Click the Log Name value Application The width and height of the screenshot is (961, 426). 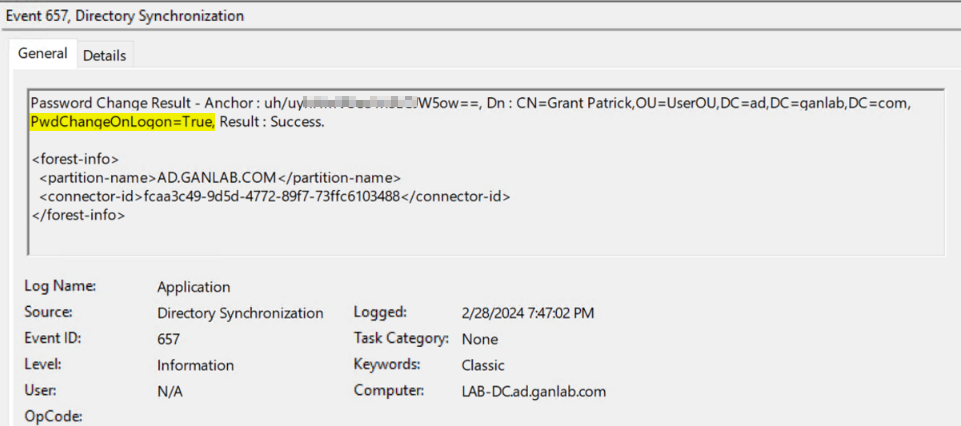click(193, 287)
